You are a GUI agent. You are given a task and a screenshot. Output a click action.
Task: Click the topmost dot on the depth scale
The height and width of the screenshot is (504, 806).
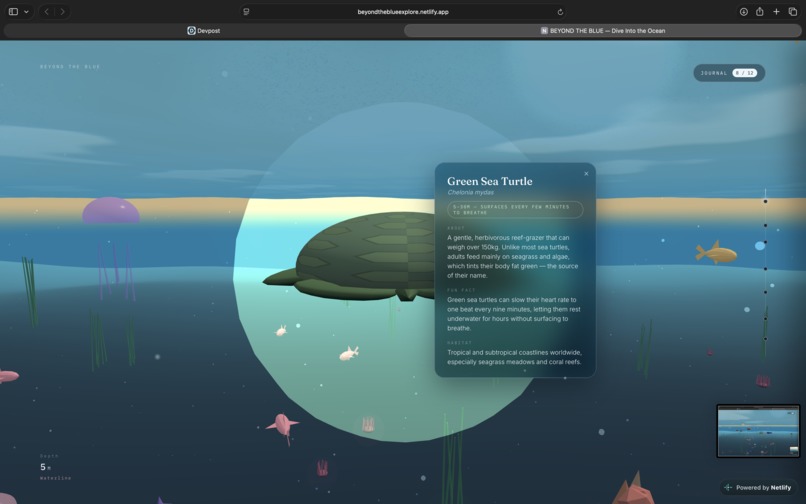coord(765,201)
